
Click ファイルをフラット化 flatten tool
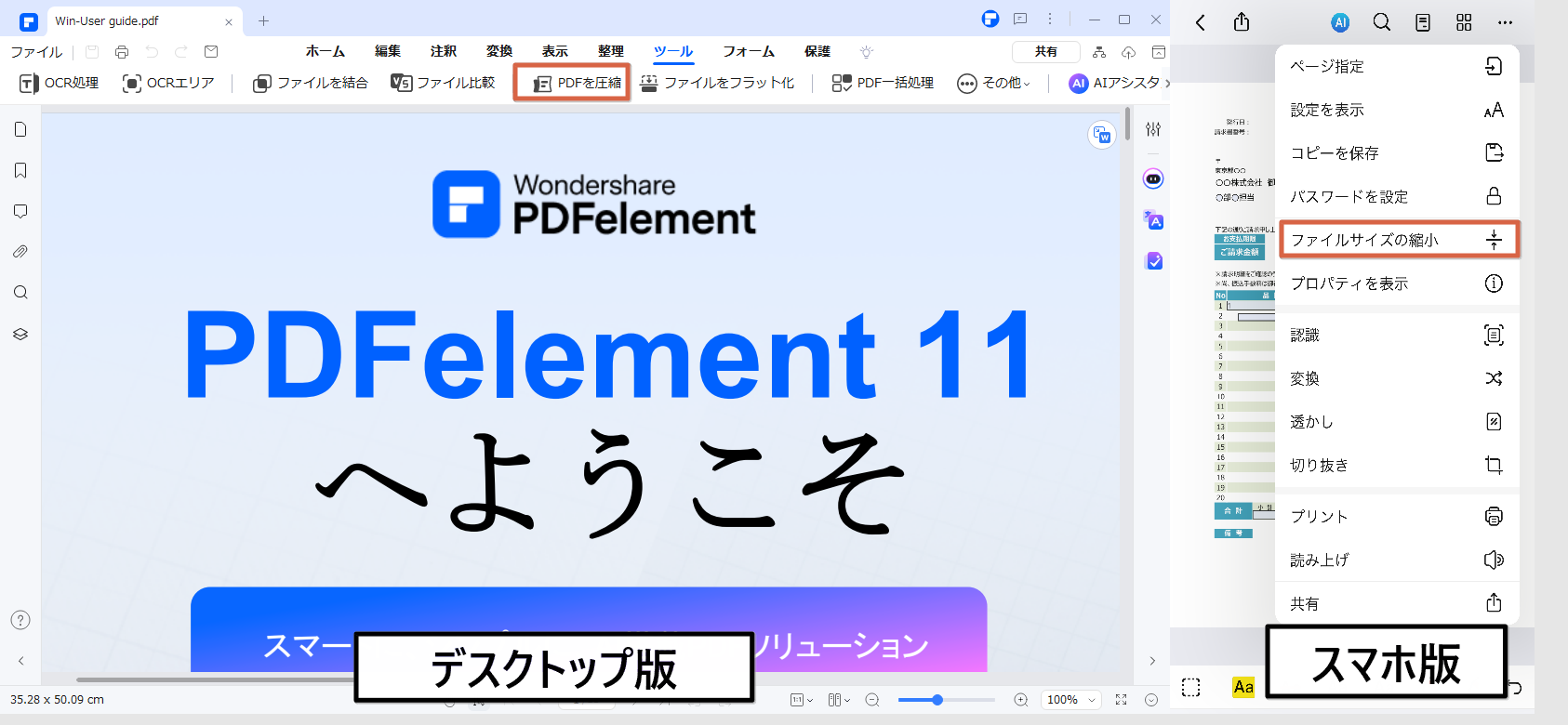tap(717, 83)
